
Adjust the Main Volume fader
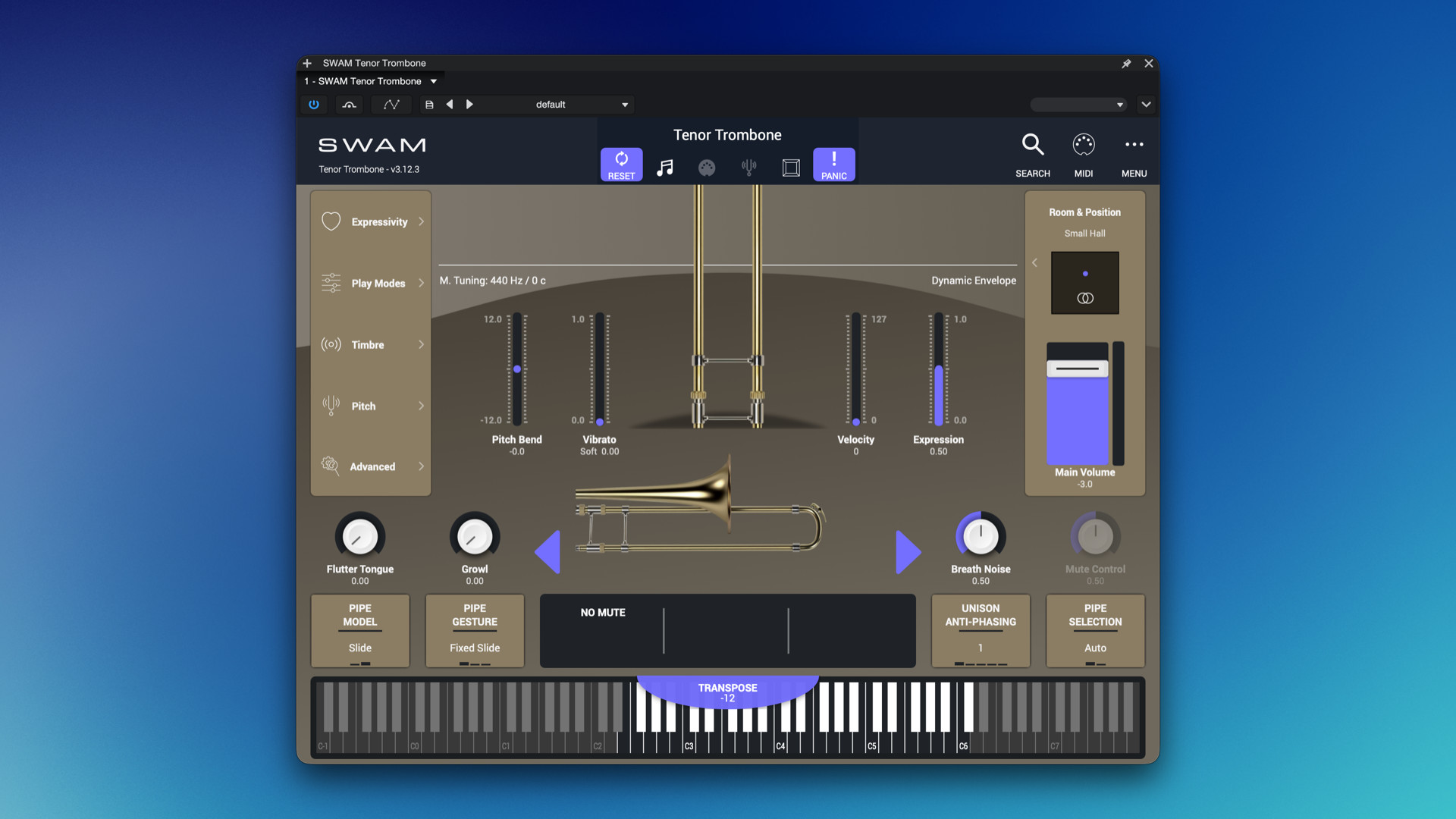click(x=1077, y=369)
